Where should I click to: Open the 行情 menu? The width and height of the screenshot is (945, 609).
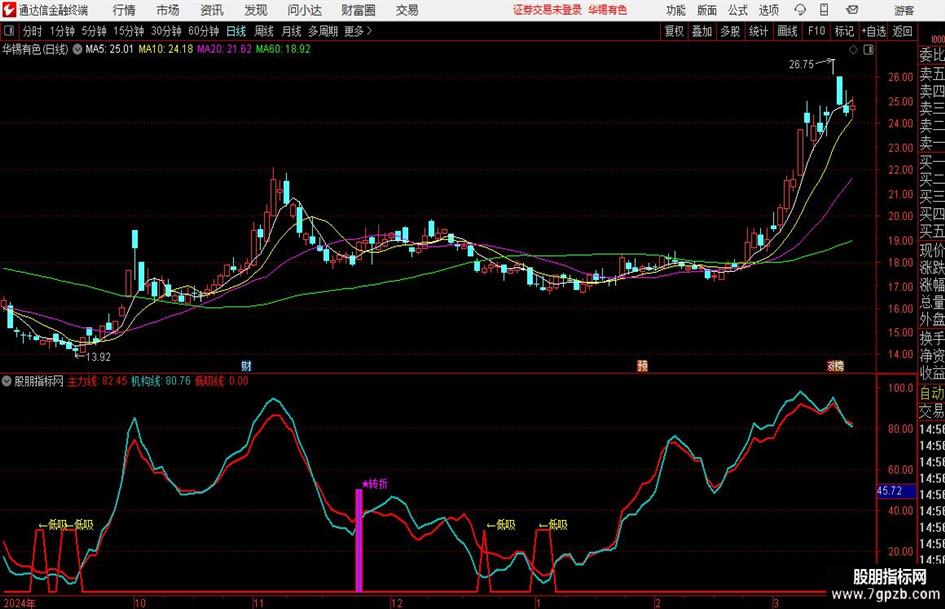pyautogui.click(x=124, y=10)
